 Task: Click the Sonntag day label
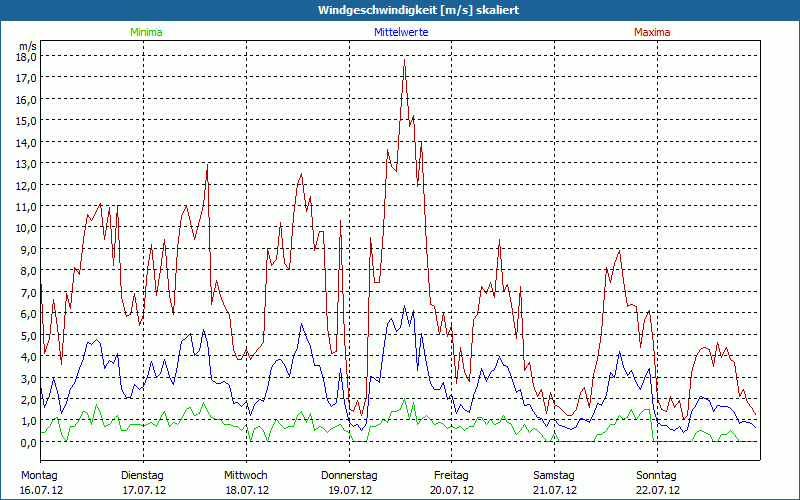pyautogui.click(x=657, y=476)
